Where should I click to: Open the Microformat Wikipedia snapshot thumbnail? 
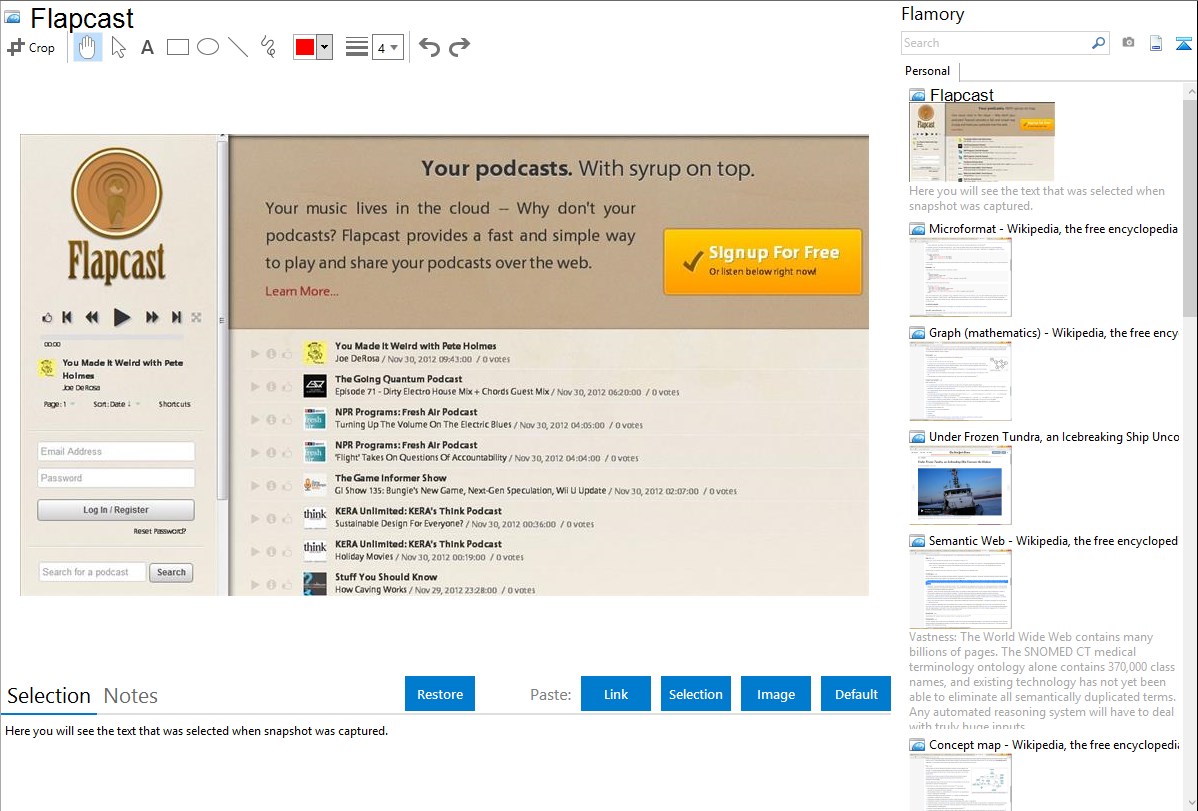pos(960,277)
